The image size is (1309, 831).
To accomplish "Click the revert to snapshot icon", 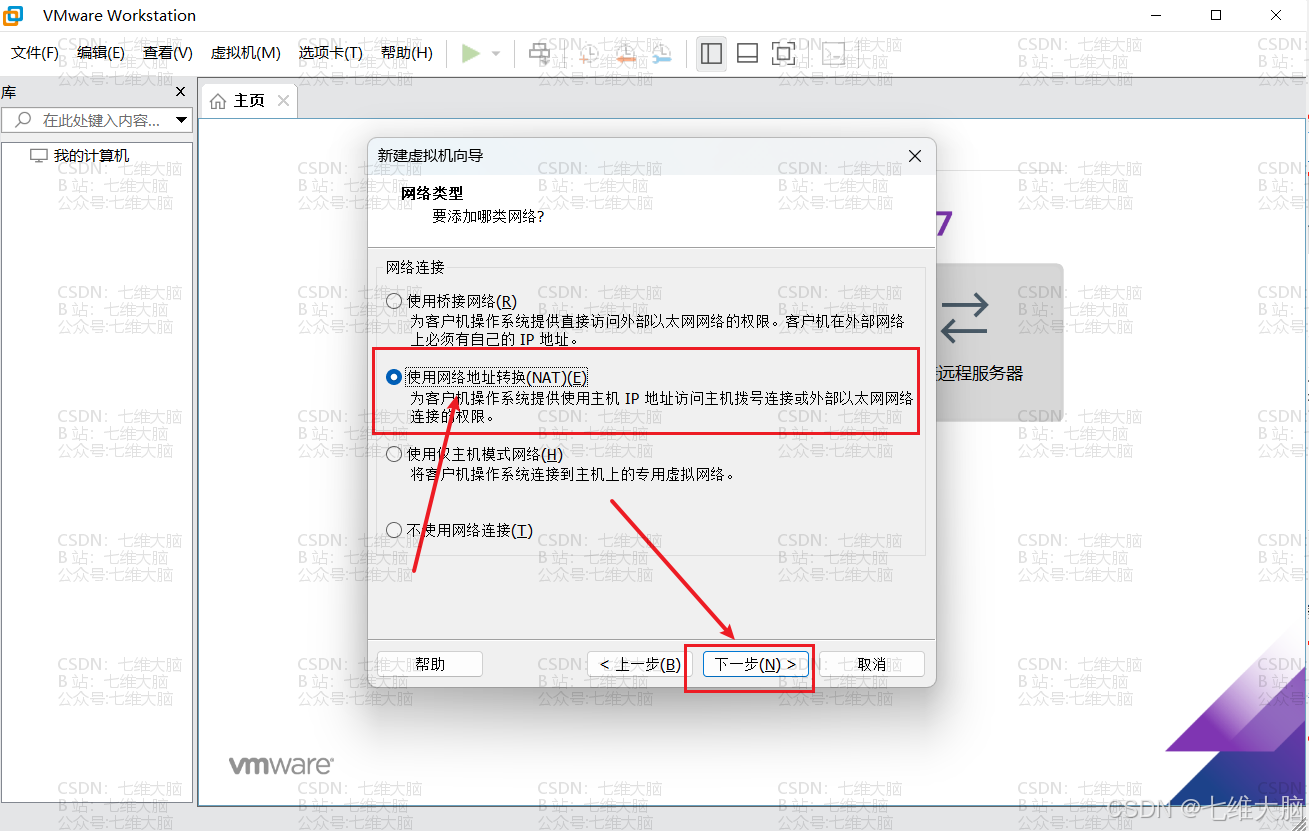I will (x=626, y=53).
